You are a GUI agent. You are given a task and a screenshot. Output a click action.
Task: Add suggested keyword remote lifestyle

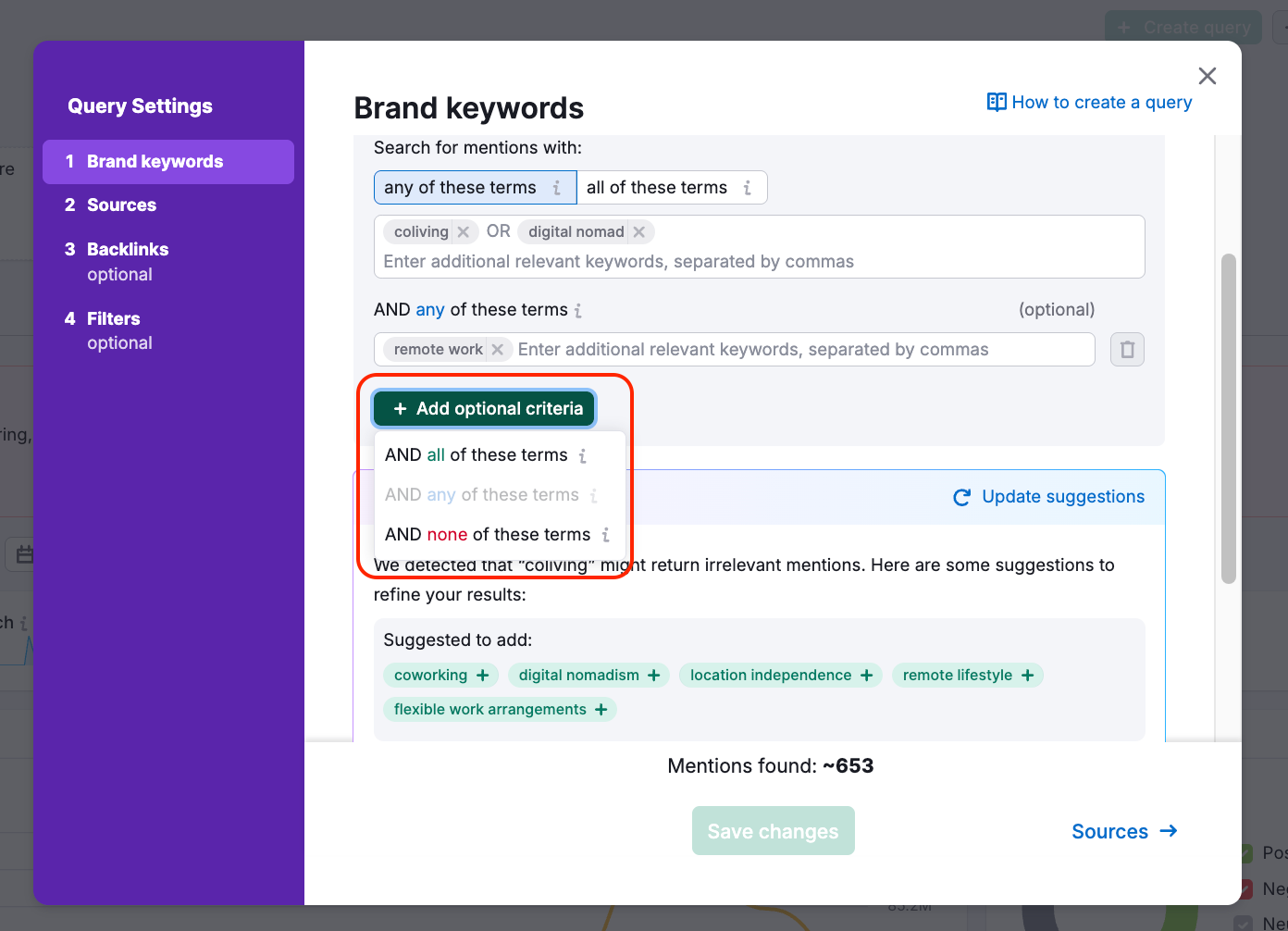click(x=1027, y=676)
